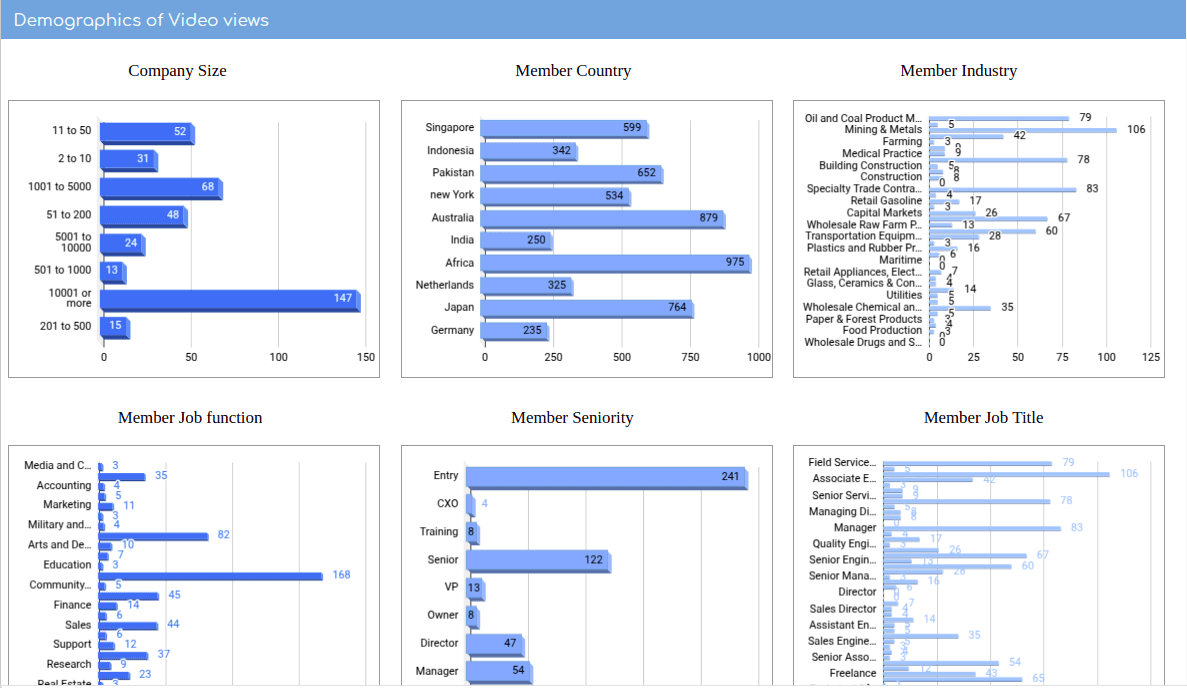Image resolution: width=1187 pixels, height=688 pixels.
Task: Click the 'Sales Director' label in Member Job Title
Action: pyautogui.click(x=843, y=609)
